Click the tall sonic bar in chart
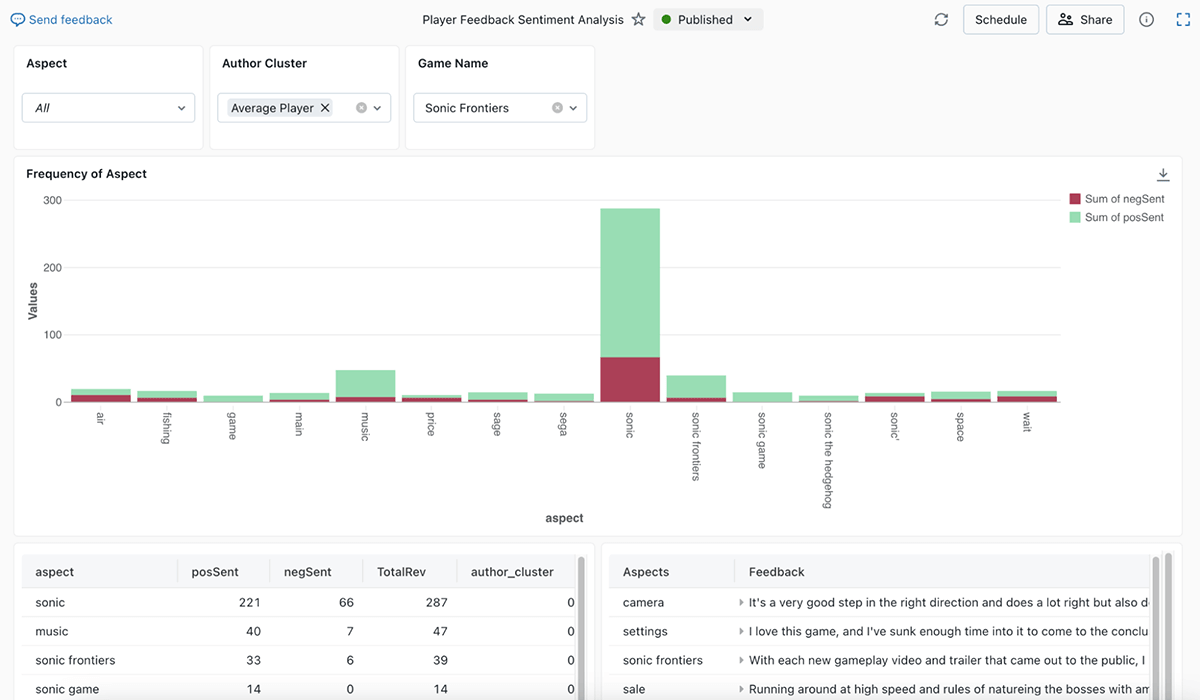 pos(630,290)
